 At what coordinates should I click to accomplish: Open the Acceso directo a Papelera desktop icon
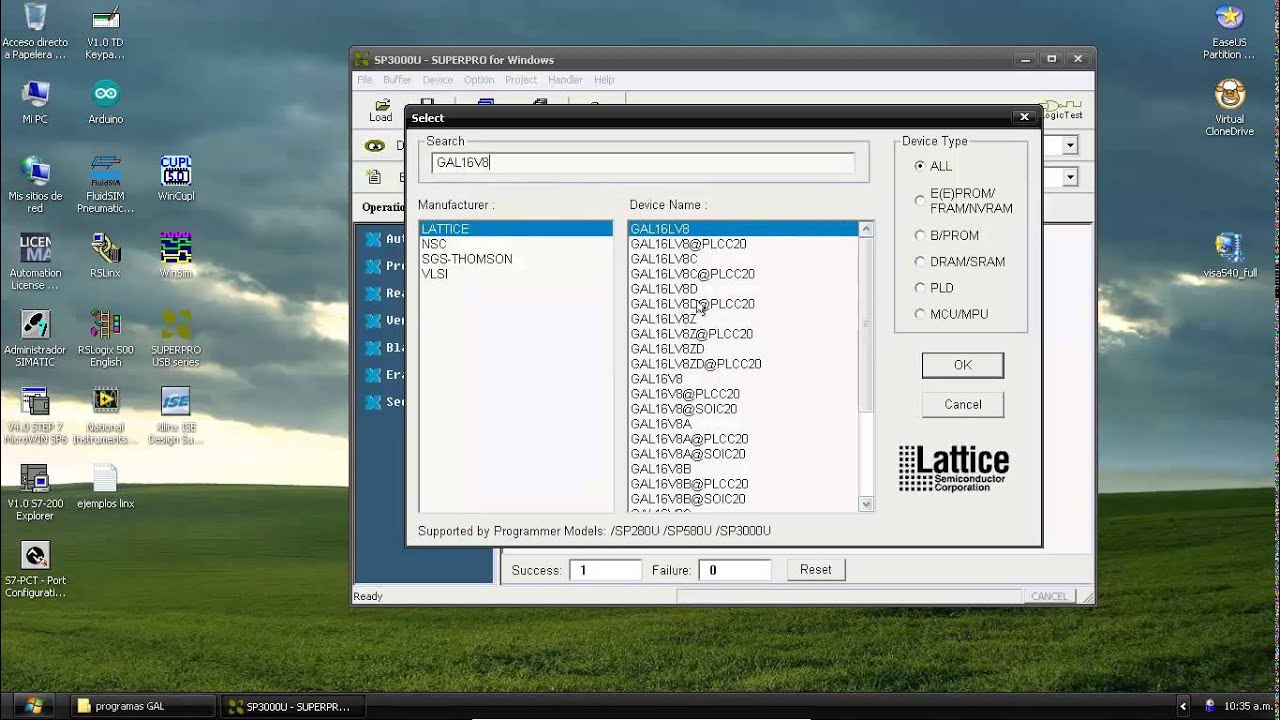click(x=35, y=31)
